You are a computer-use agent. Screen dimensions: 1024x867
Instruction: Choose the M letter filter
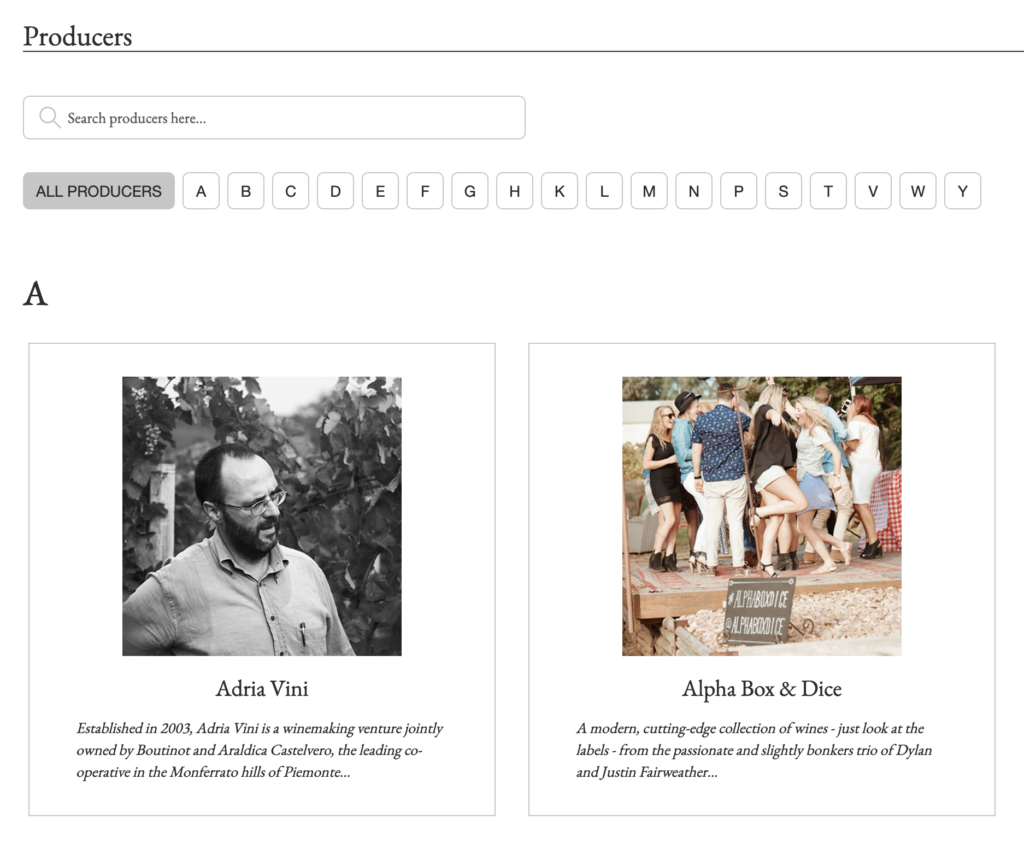[649, 191]
